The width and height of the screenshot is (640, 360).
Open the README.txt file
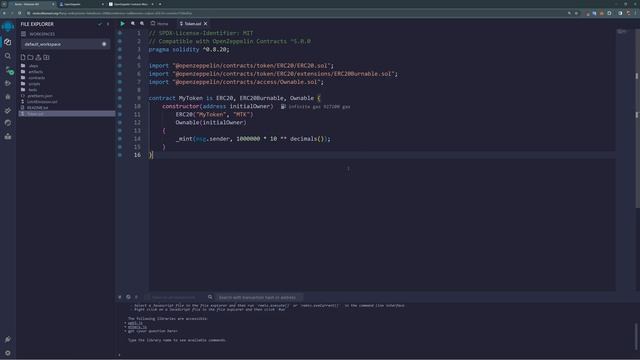pyautogui.click(x=38, y=108)
